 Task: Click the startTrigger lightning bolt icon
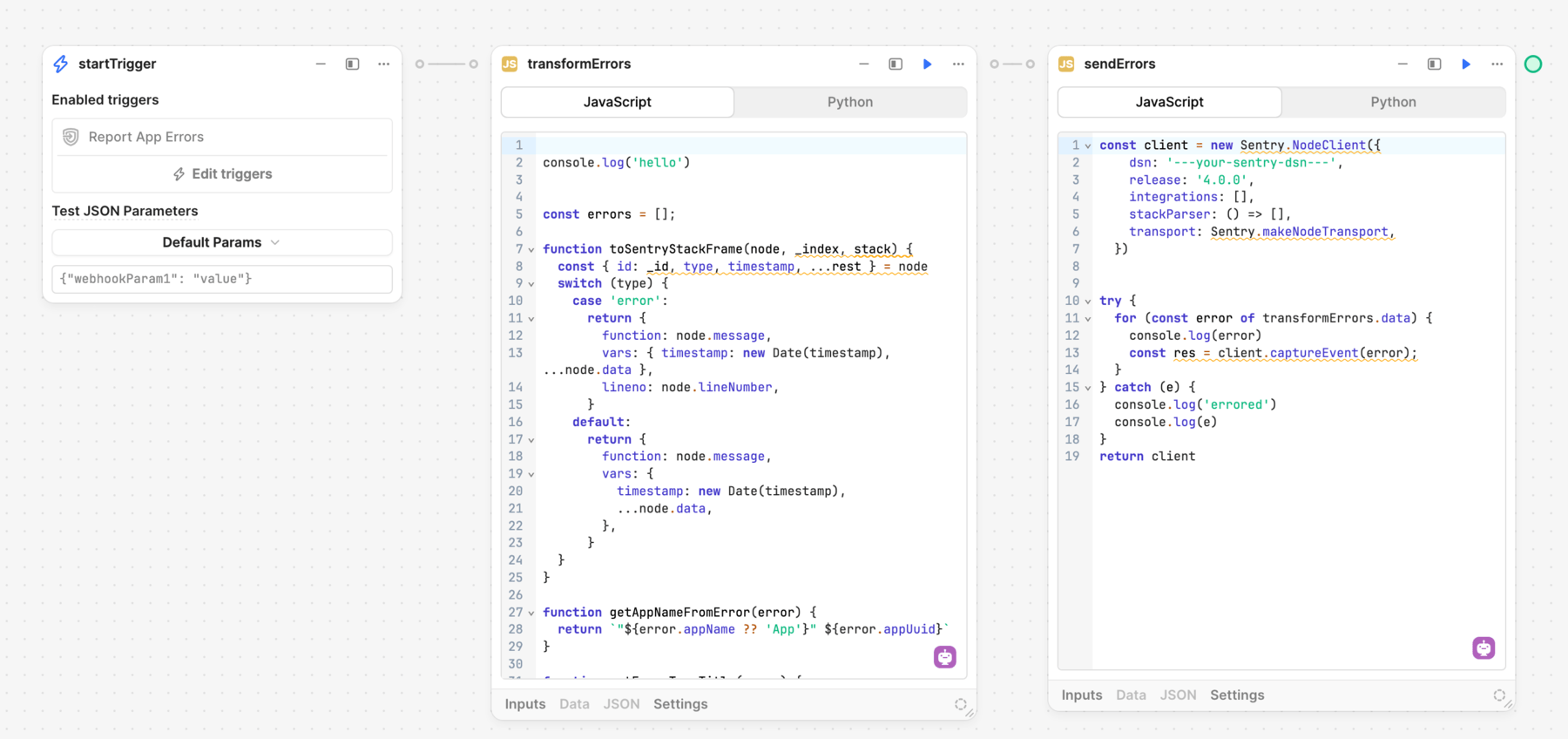60,64
